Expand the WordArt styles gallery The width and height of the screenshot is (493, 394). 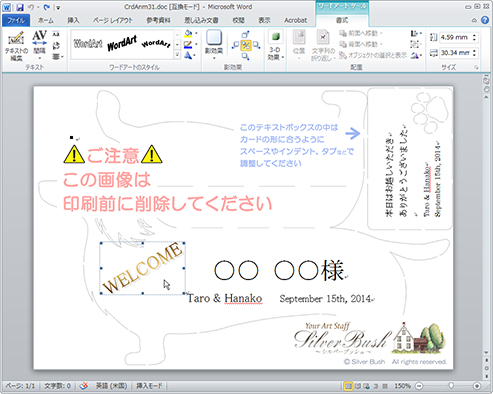[177, 54]
